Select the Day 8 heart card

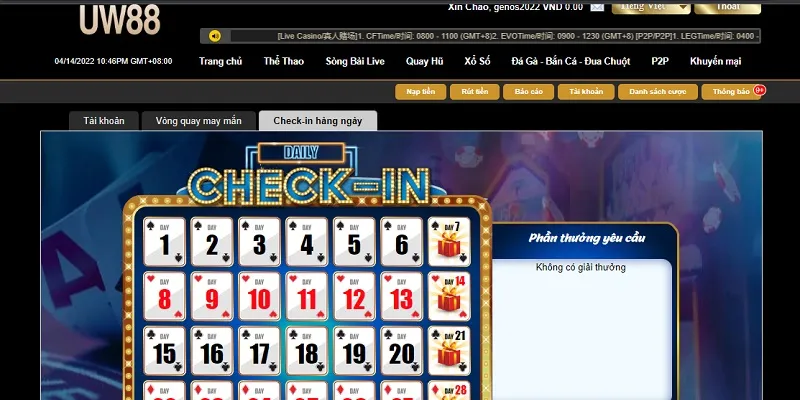tap(164, 296)
